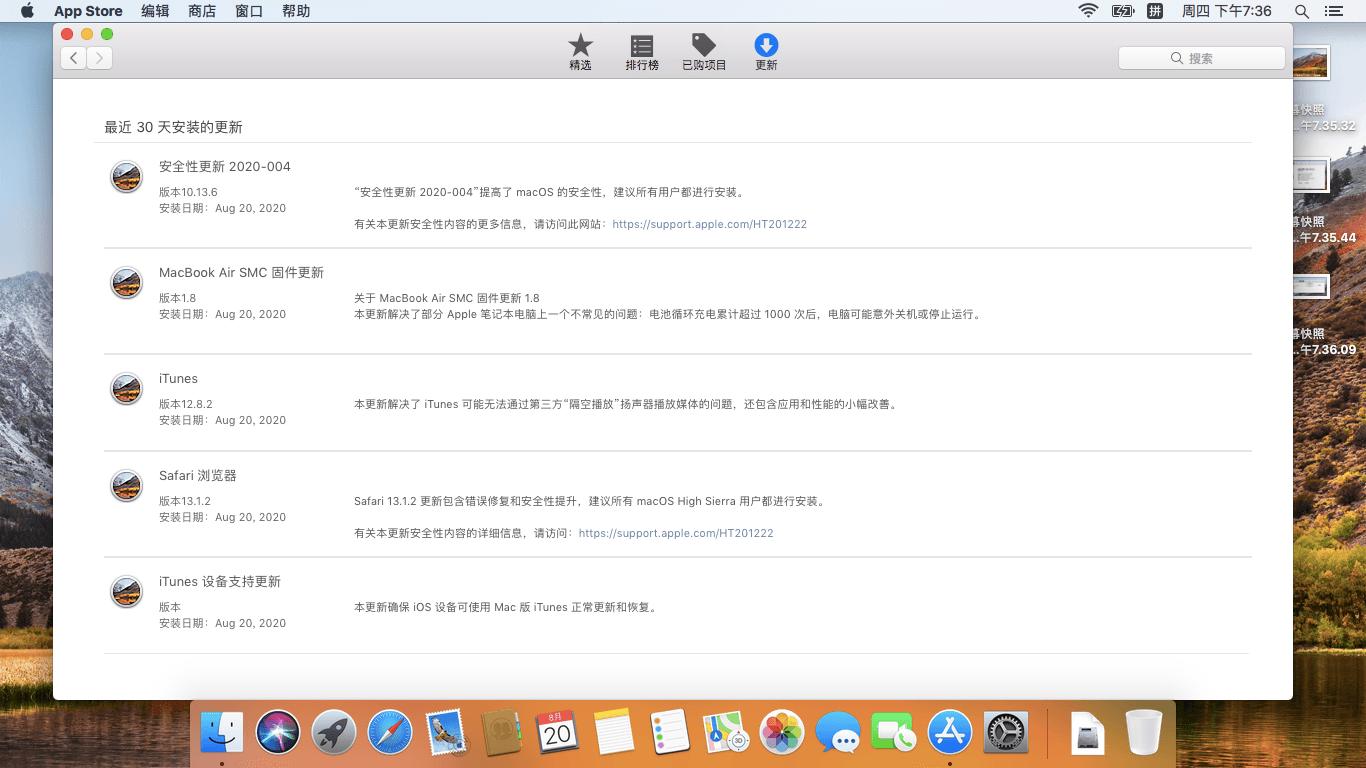Image resolution: width=1366 pixels, height=768 pixels.
Task: Select the 更新 toolbar icon
Action: [766, 51]
